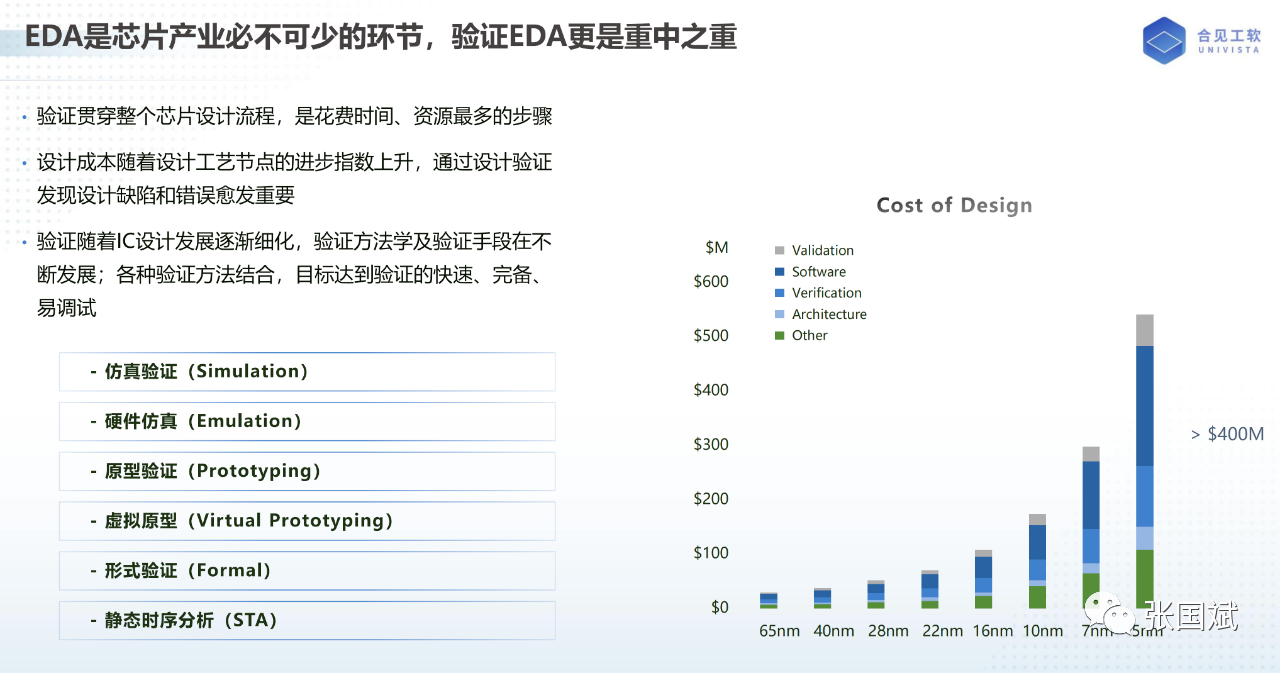Image resolution: width=1280 pixels, height=673 pixels.
Task: Choose the 原型验证 (Prototyping) box
Action: click(307, 471)
